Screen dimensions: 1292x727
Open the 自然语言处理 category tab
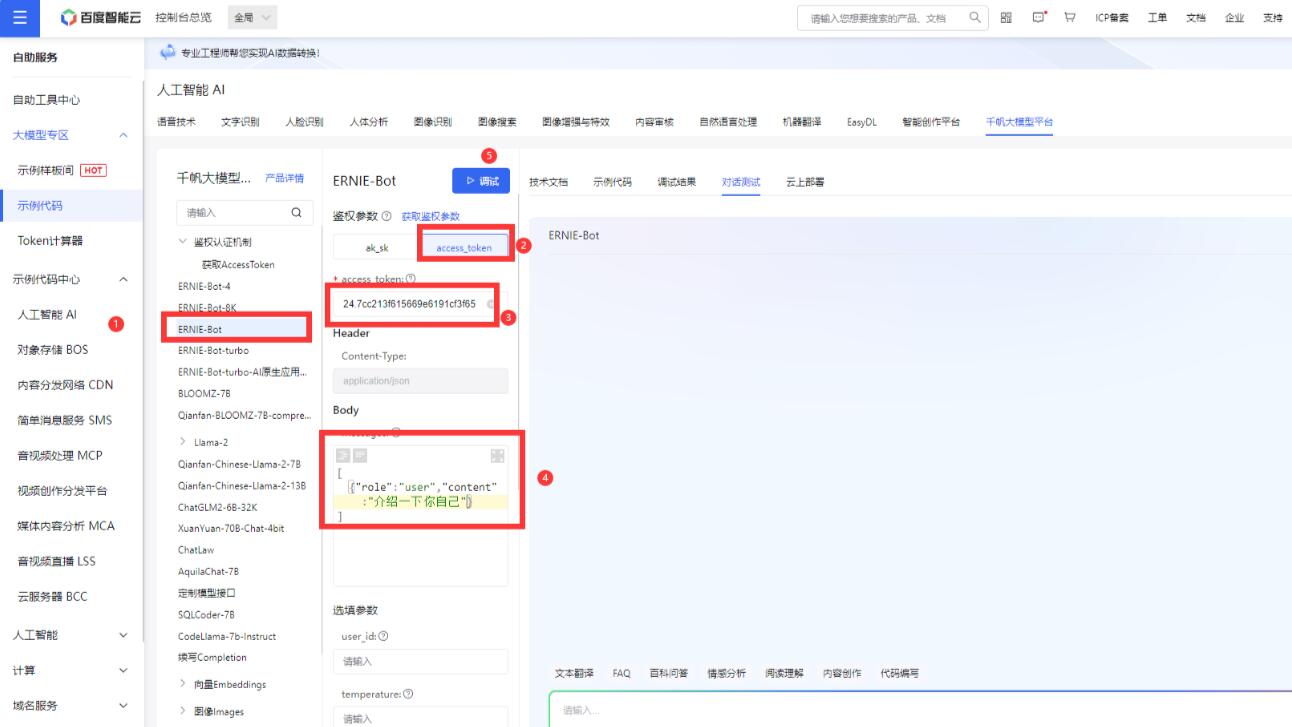tap(728, 122)
